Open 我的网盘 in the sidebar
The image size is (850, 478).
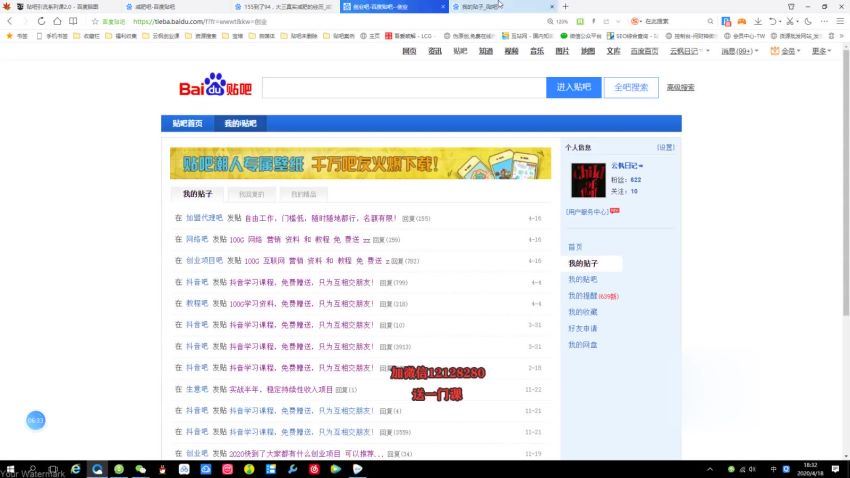tap(583, 345)
